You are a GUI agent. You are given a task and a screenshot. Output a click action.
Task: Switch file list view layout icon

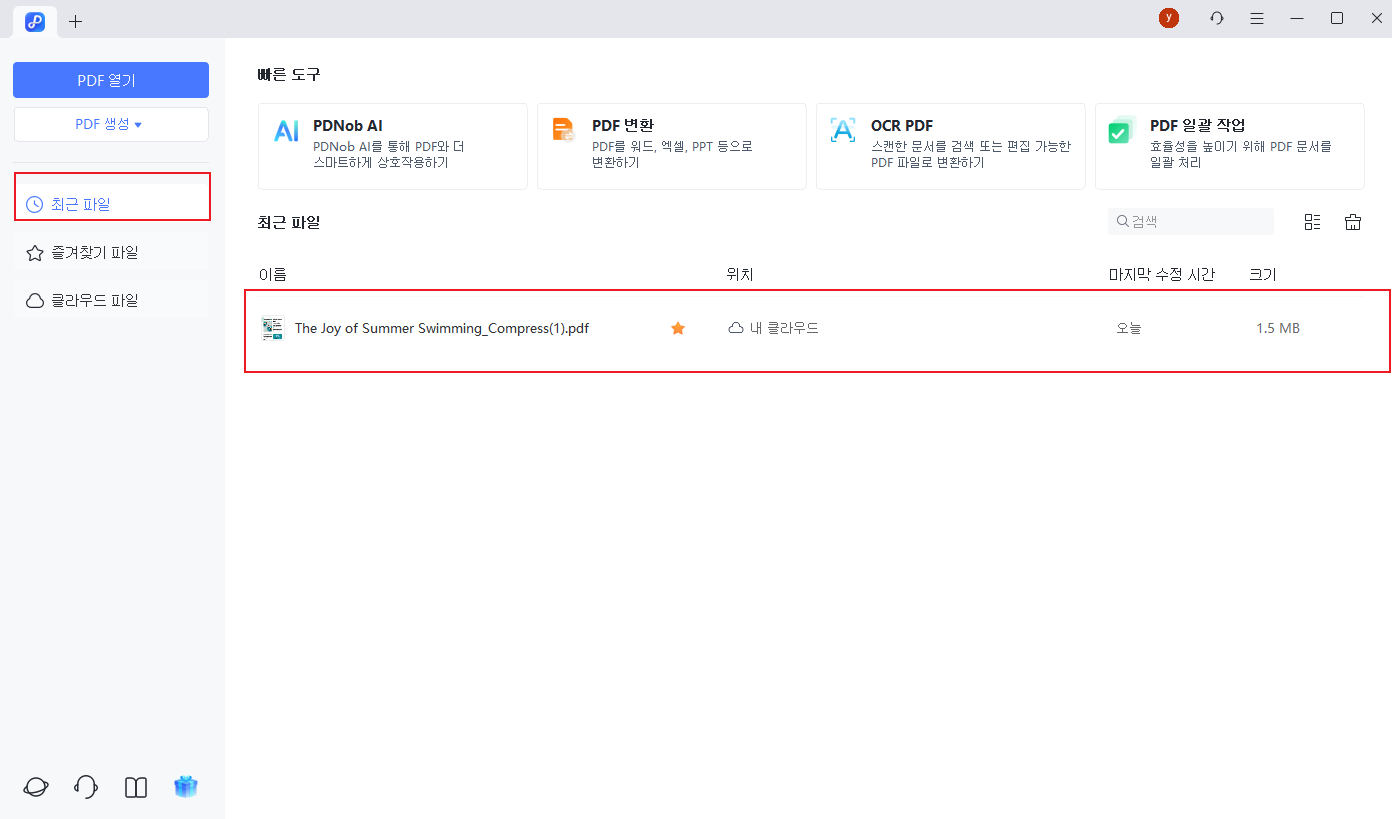click(x=1312, y=222)
